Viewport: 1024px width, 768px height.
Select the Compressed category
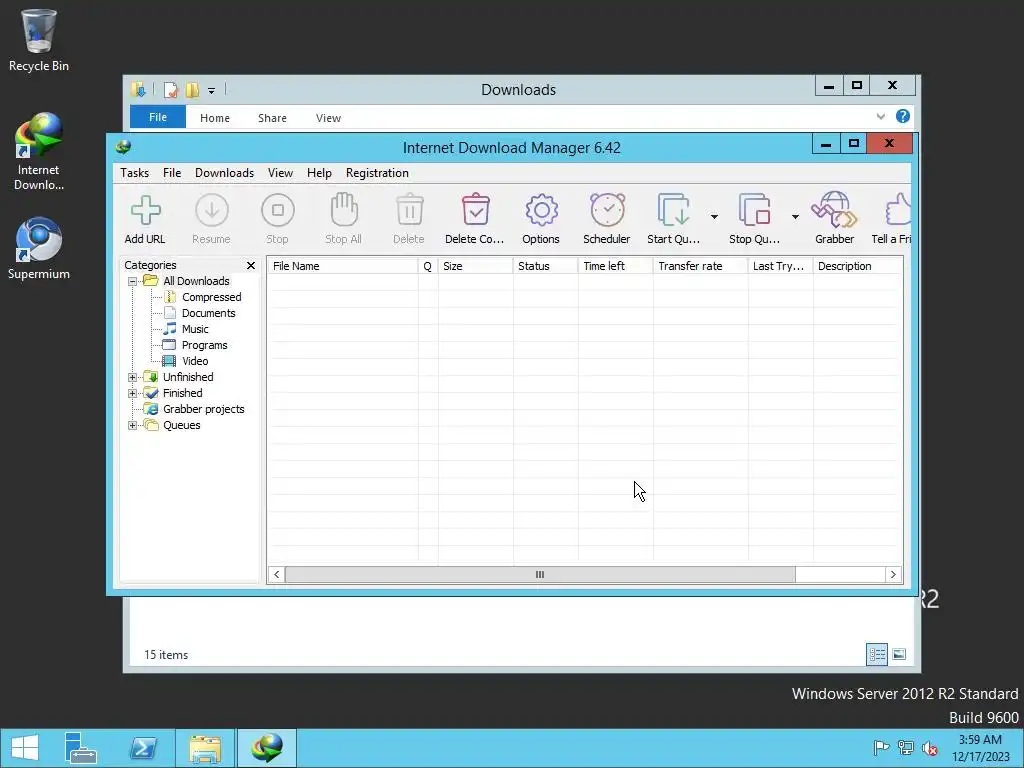(x=211, y=297)
